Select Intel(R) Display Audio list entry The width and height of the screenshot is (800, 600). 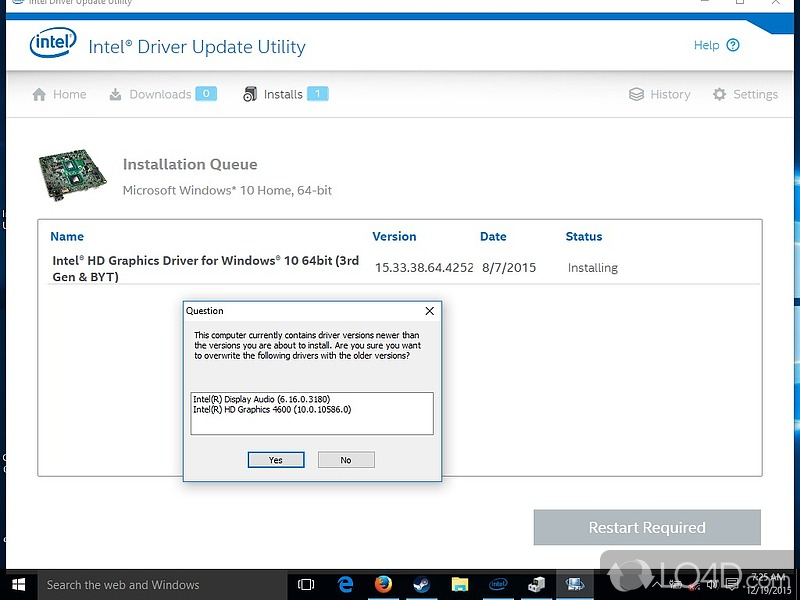261,399
